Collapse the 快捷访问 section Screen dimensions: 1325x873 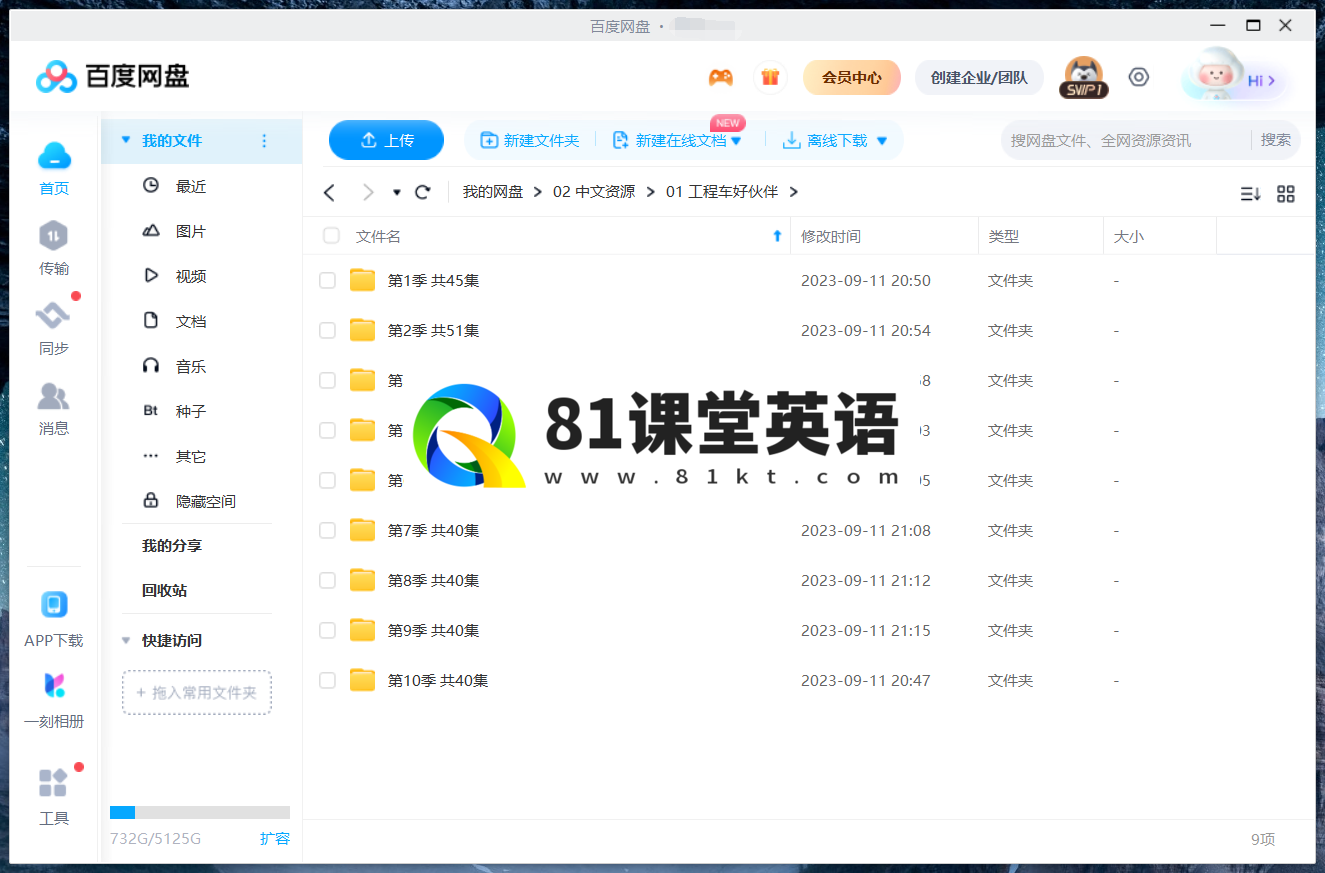[x=126, y=640]
